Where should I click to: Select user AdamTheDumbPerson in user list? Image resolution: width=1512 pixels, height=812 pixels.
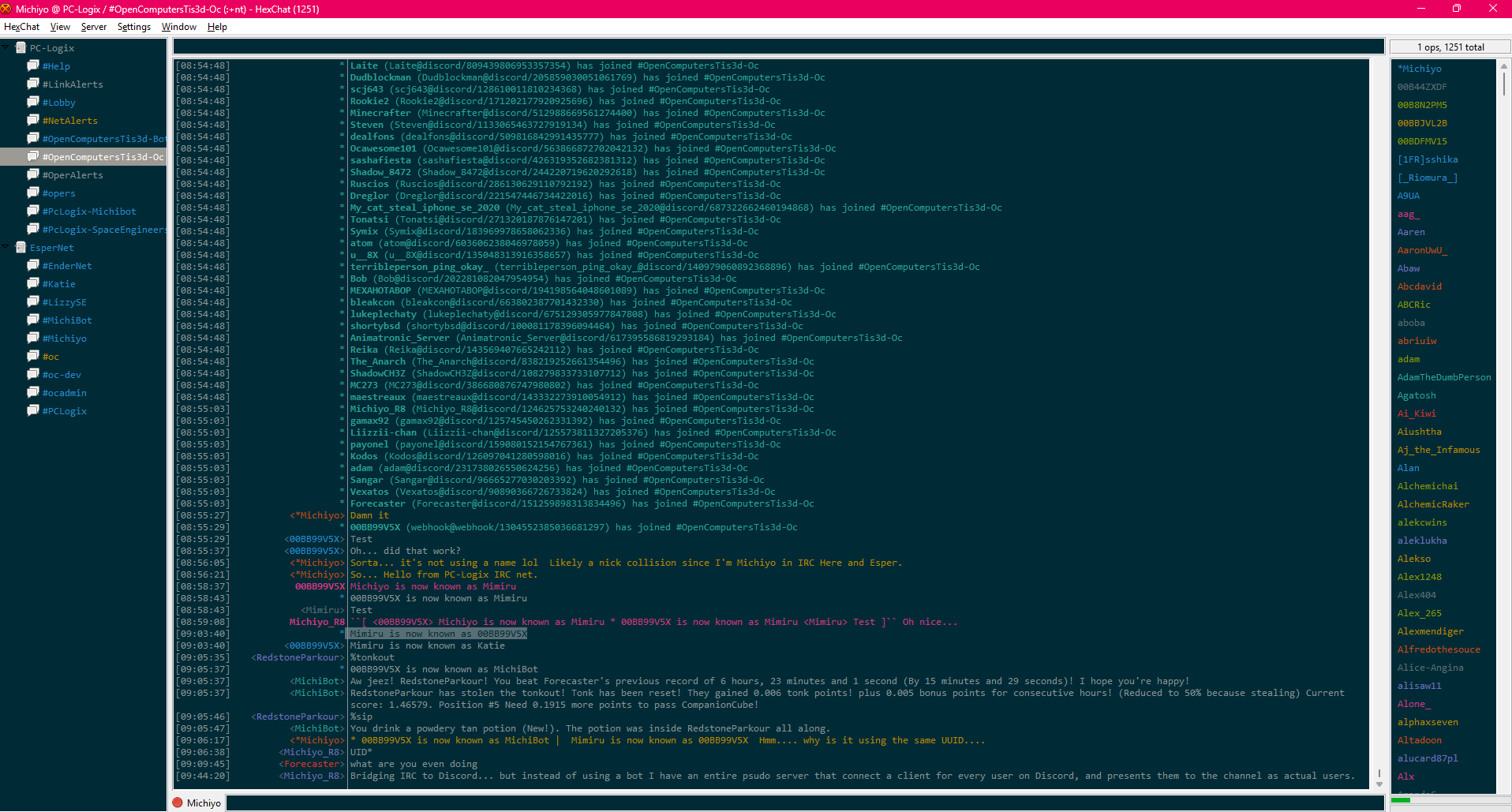point(1443,377)
